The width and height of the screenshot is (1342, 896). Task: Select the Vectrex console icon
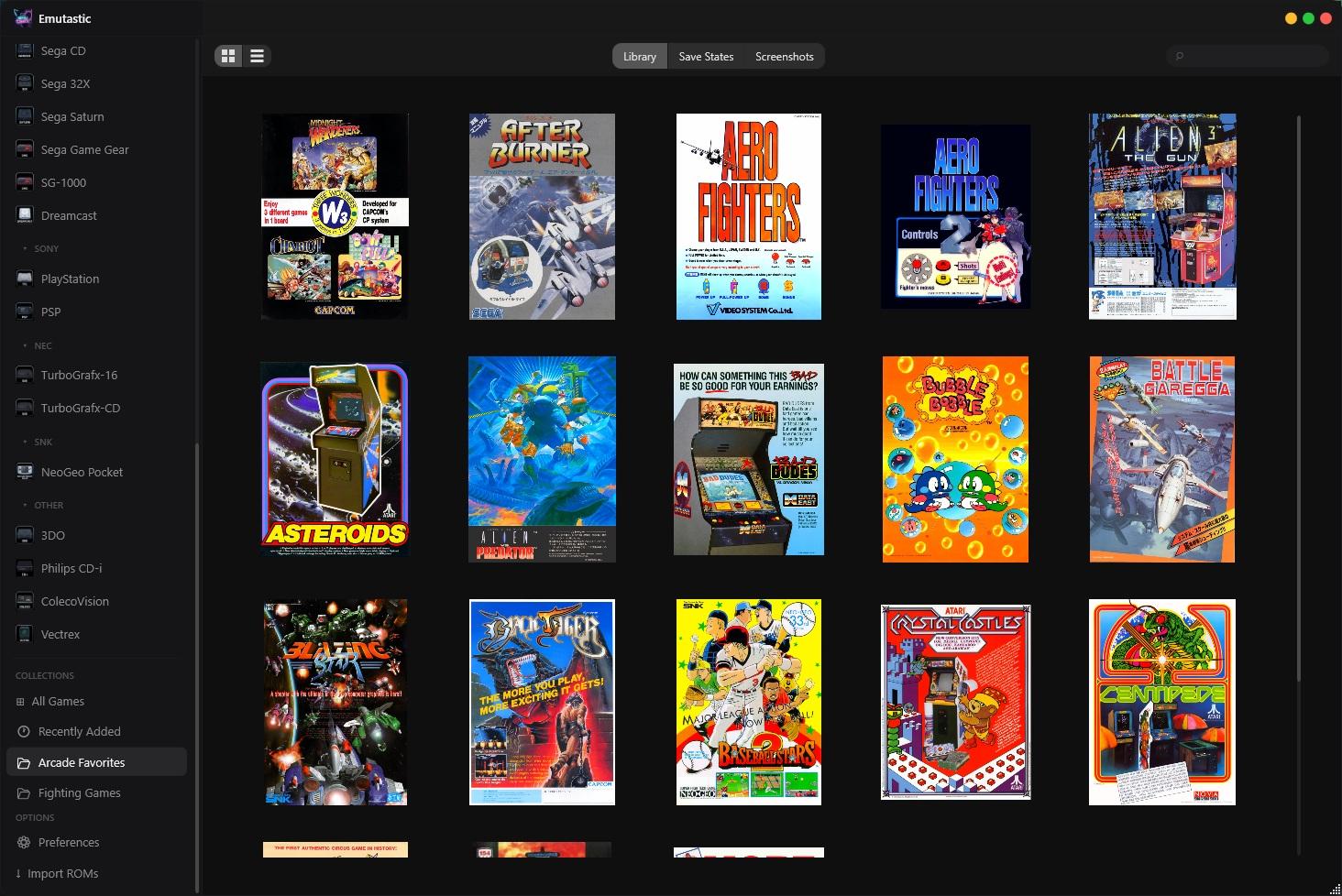tap(24, 633)
